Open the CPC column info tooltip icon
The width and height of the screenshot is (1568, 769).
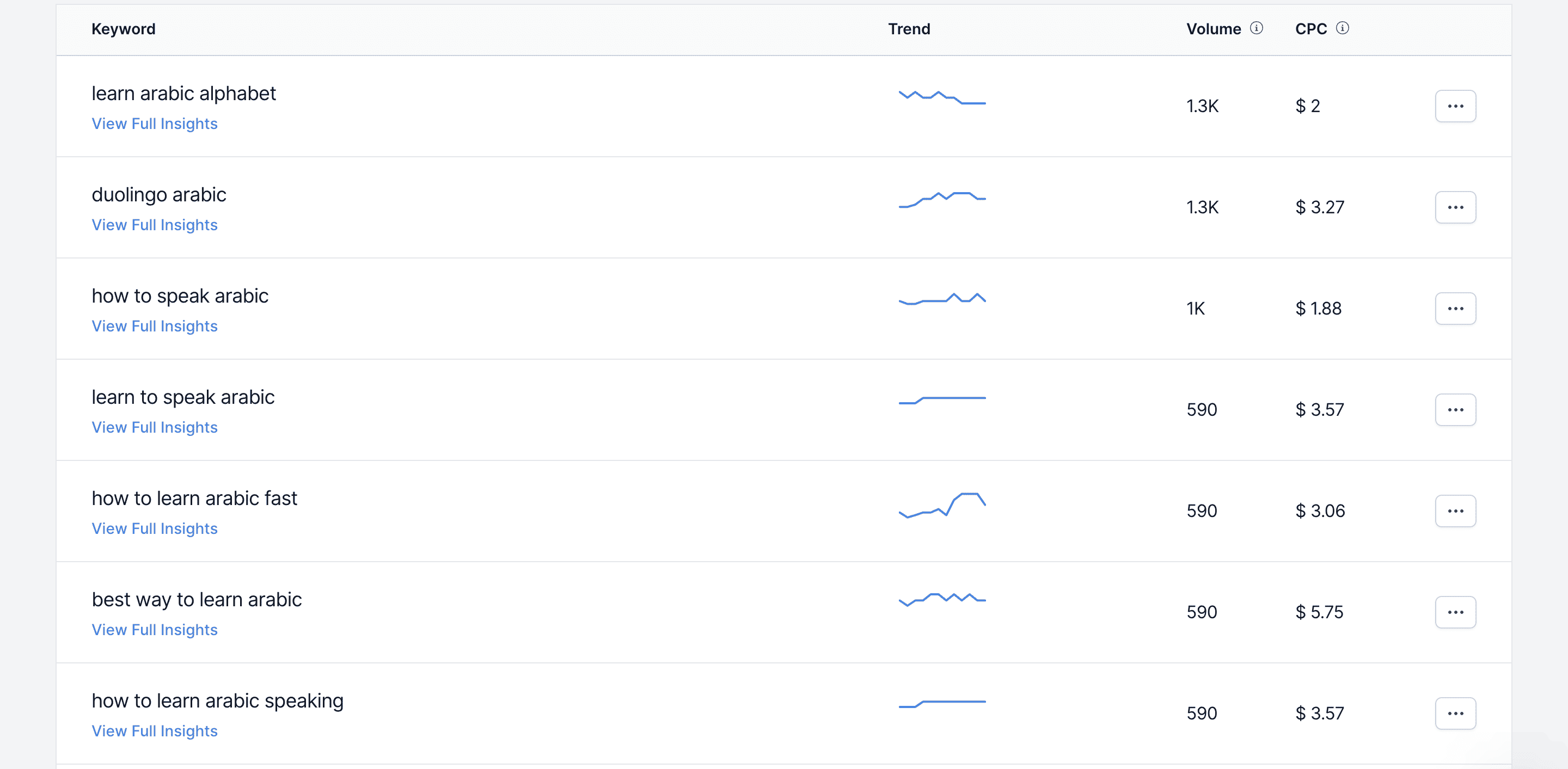point(1342,28)
